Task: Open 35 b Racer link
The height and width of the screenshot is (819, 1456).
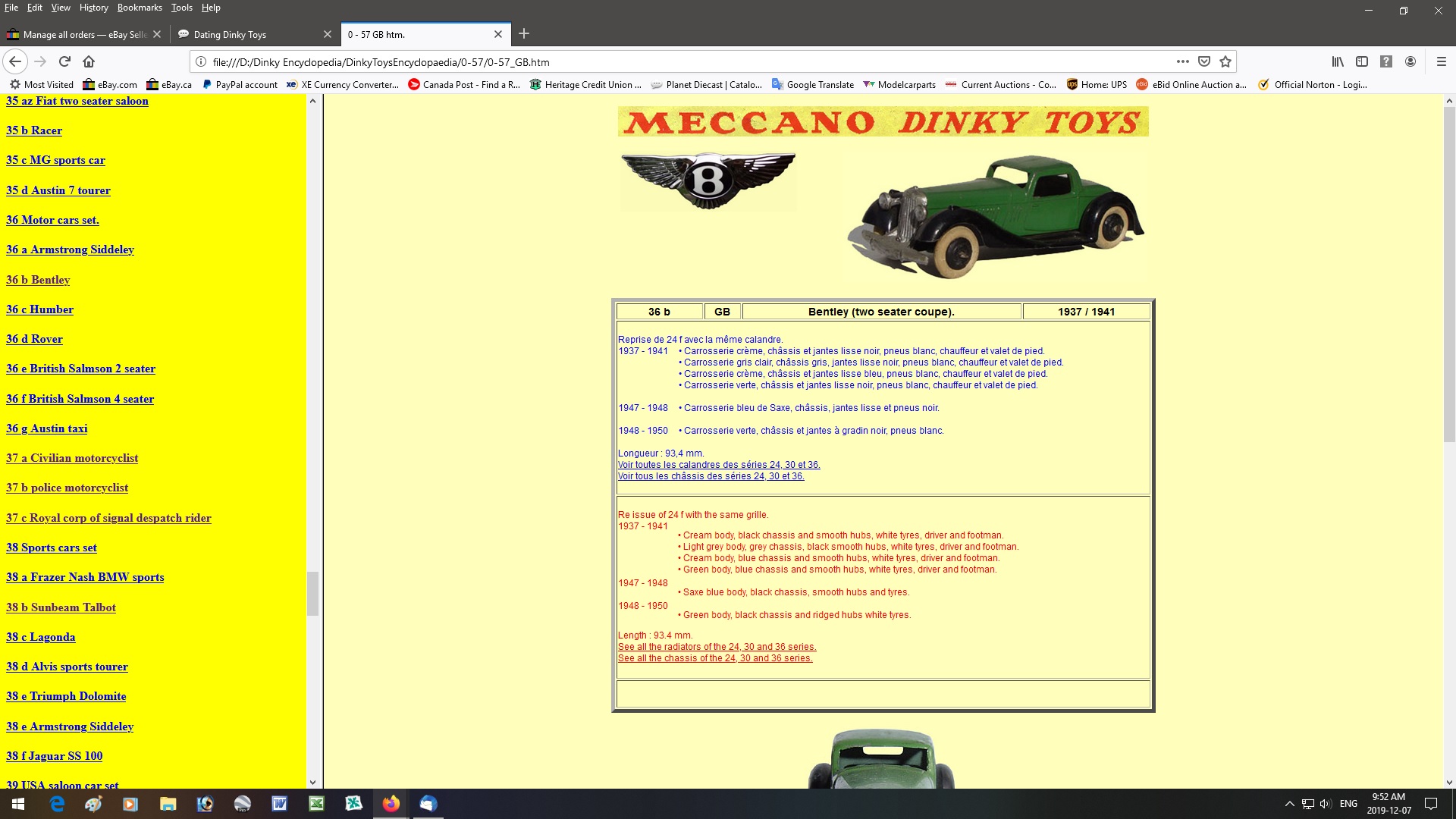Action: point(34,130)
